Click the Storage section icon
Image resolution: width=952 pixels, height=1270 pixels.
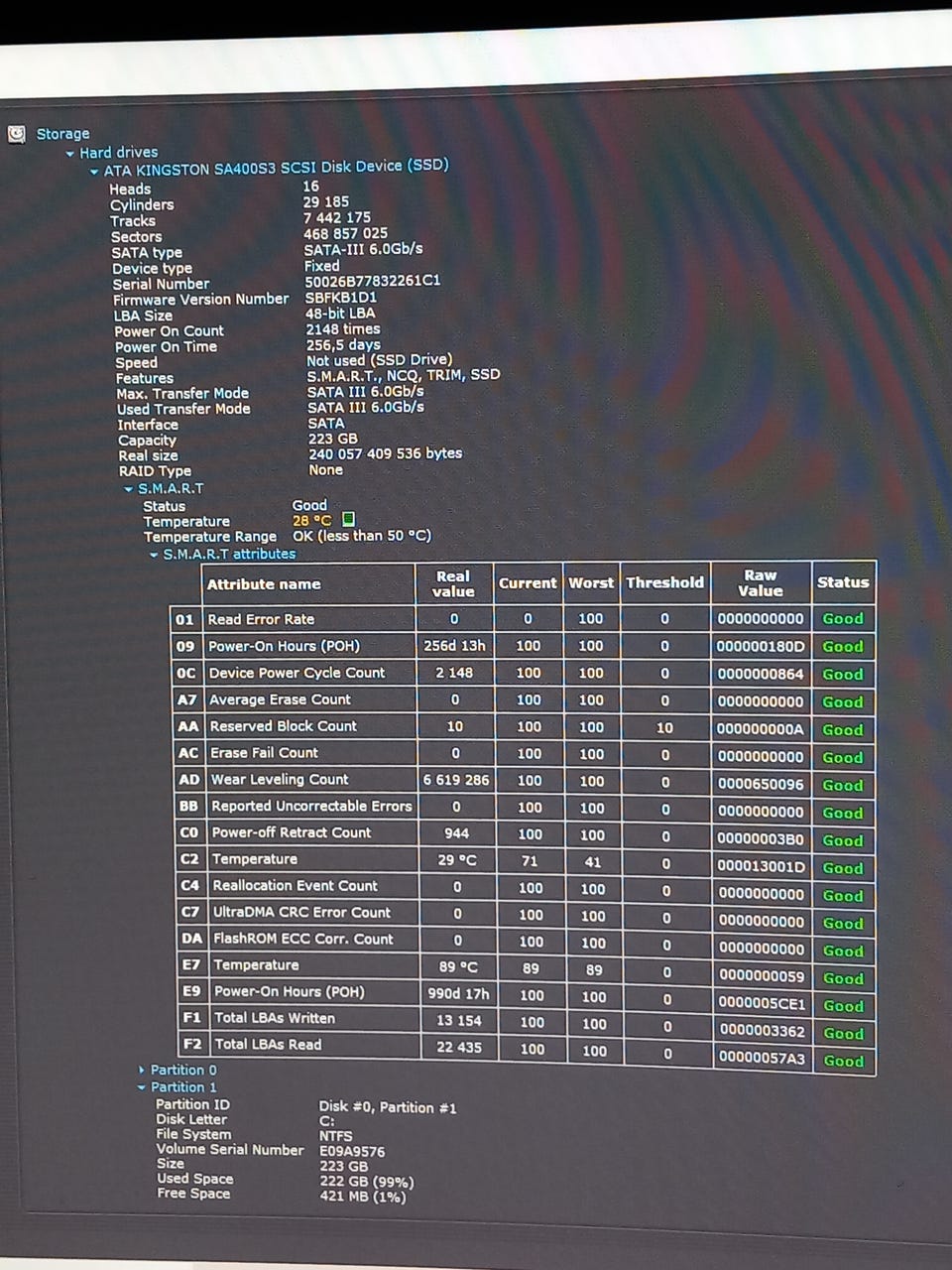coord(17,134)
